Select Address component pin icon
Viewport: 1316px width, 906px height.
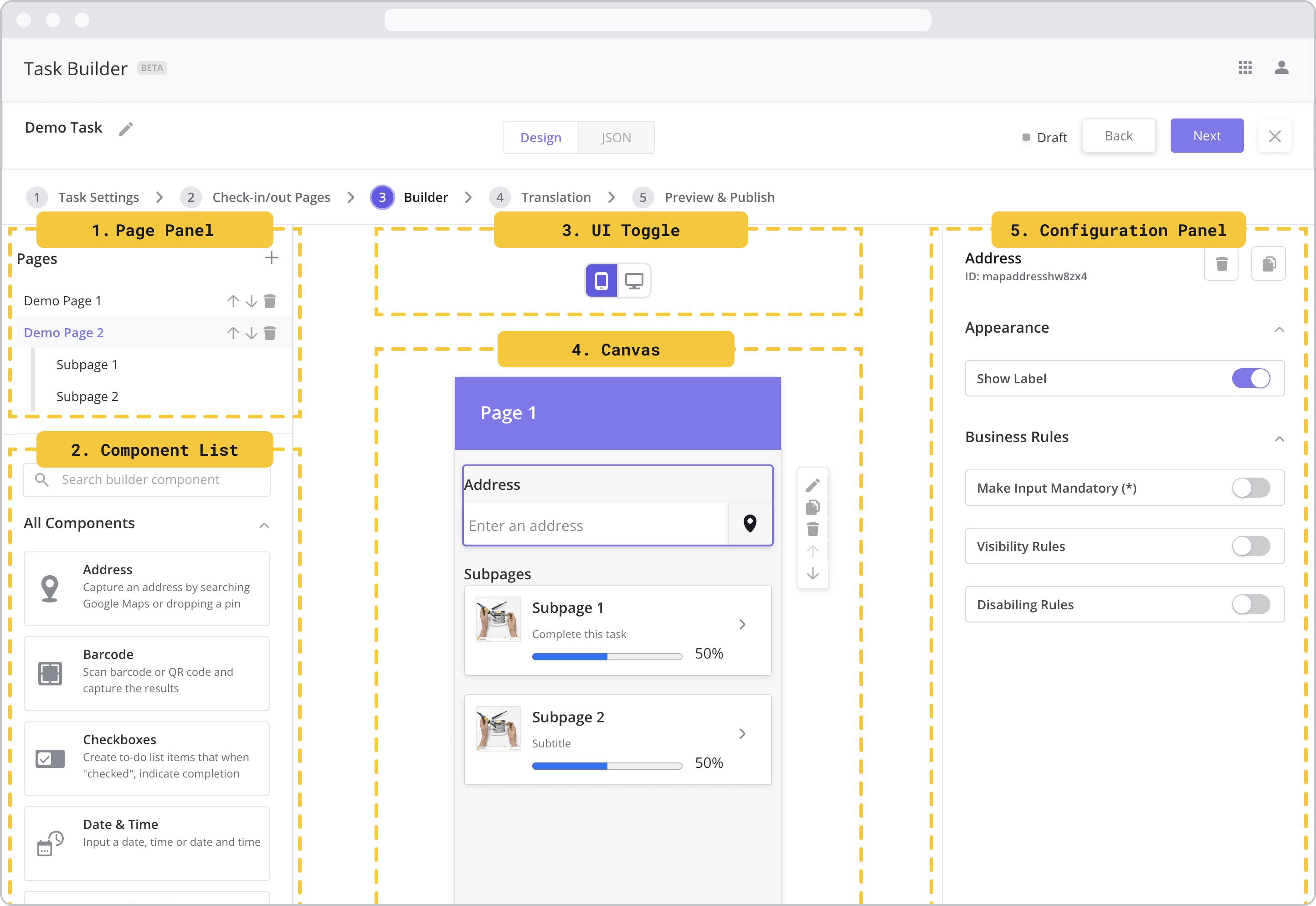(x=50, y=589)
